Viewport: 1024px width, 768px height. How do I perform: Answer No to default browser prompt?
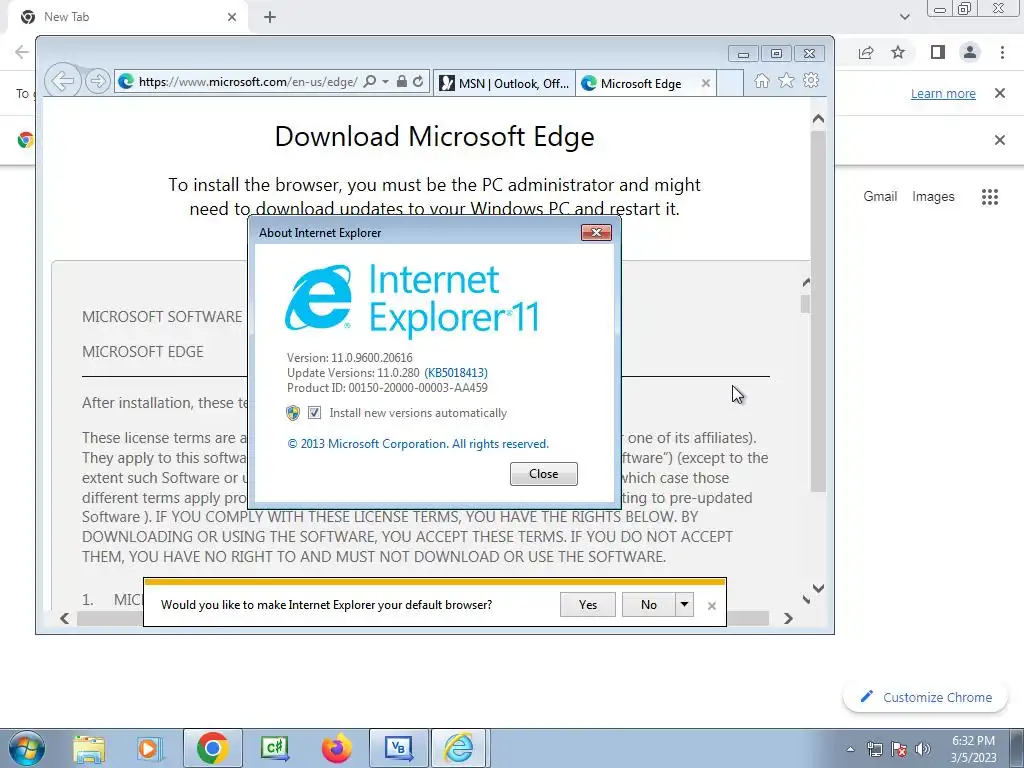648,605
